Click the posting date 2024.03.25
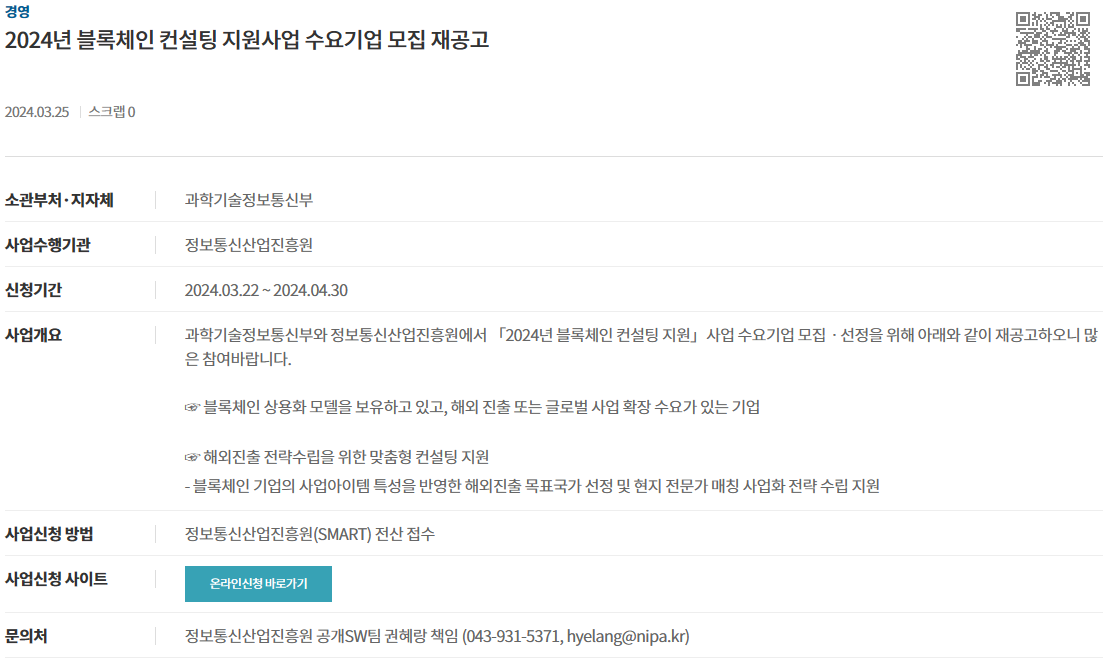The width and height of the screenshot is (1107, 663). coord(37,112)
